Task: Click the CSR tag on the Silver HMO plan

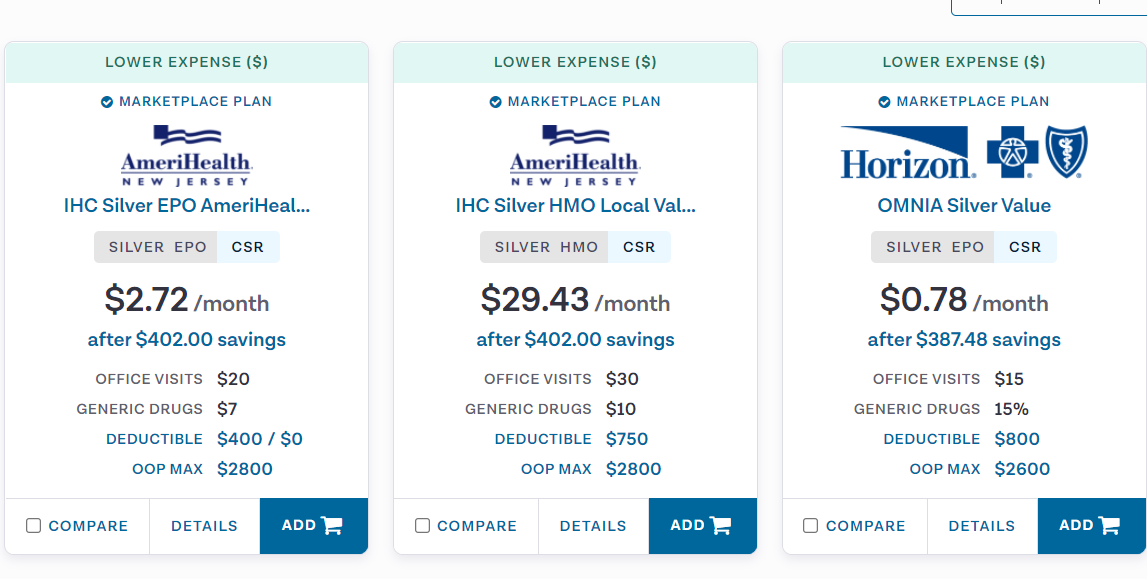Action: pos(639,247)
